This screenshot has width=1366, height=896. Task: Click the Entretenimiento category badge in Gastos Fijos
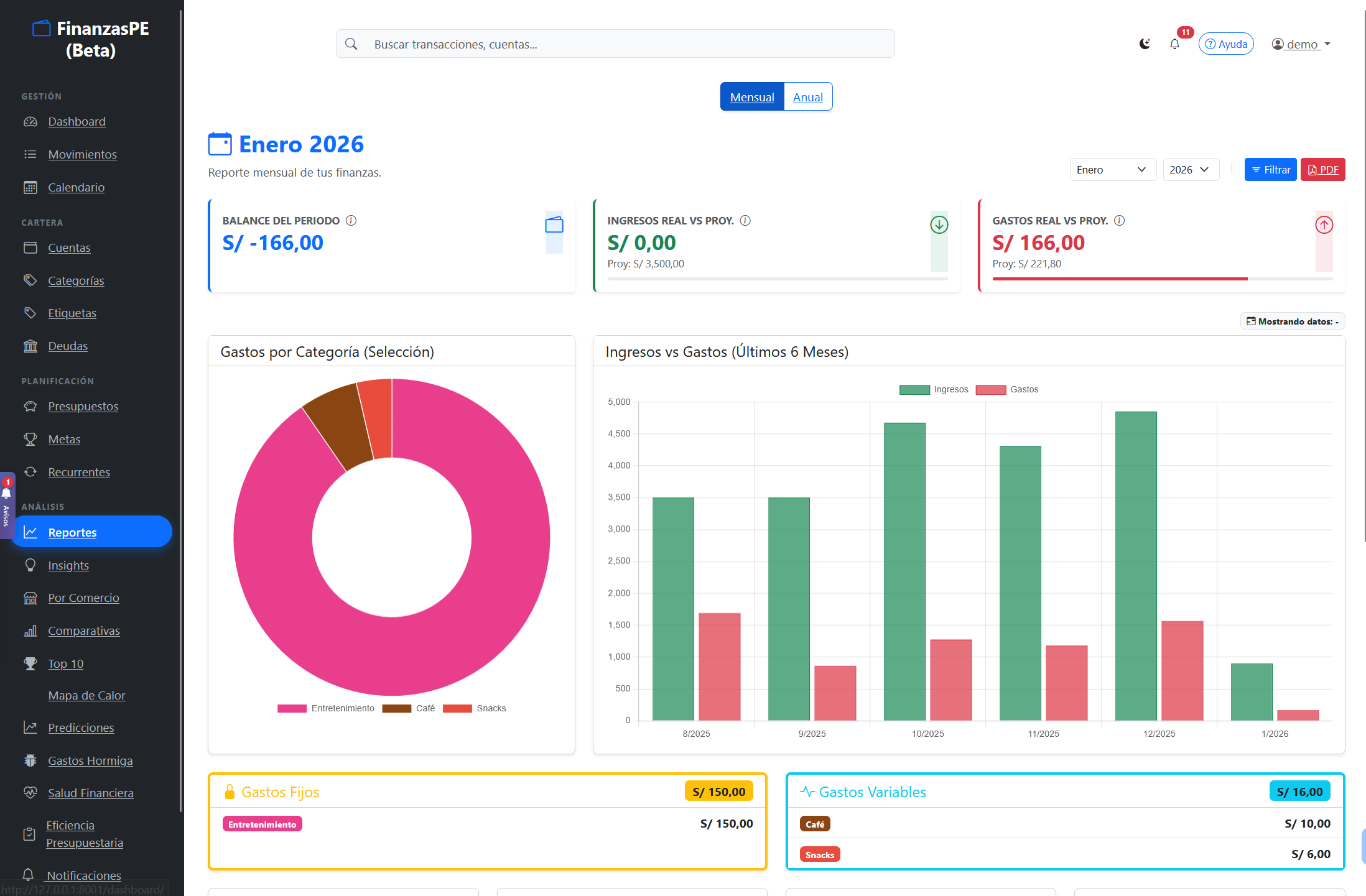coord(262,824)
